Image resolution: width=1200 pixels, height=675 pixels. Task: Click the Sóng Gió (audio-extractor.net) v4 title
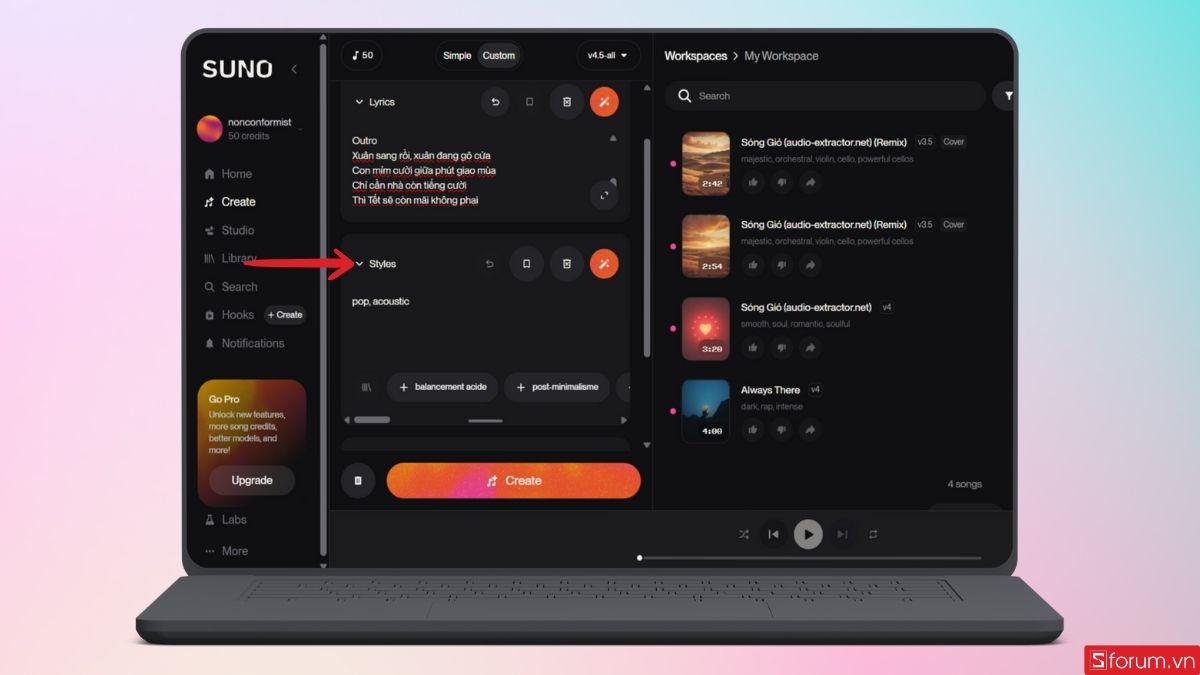click(806, 307)
